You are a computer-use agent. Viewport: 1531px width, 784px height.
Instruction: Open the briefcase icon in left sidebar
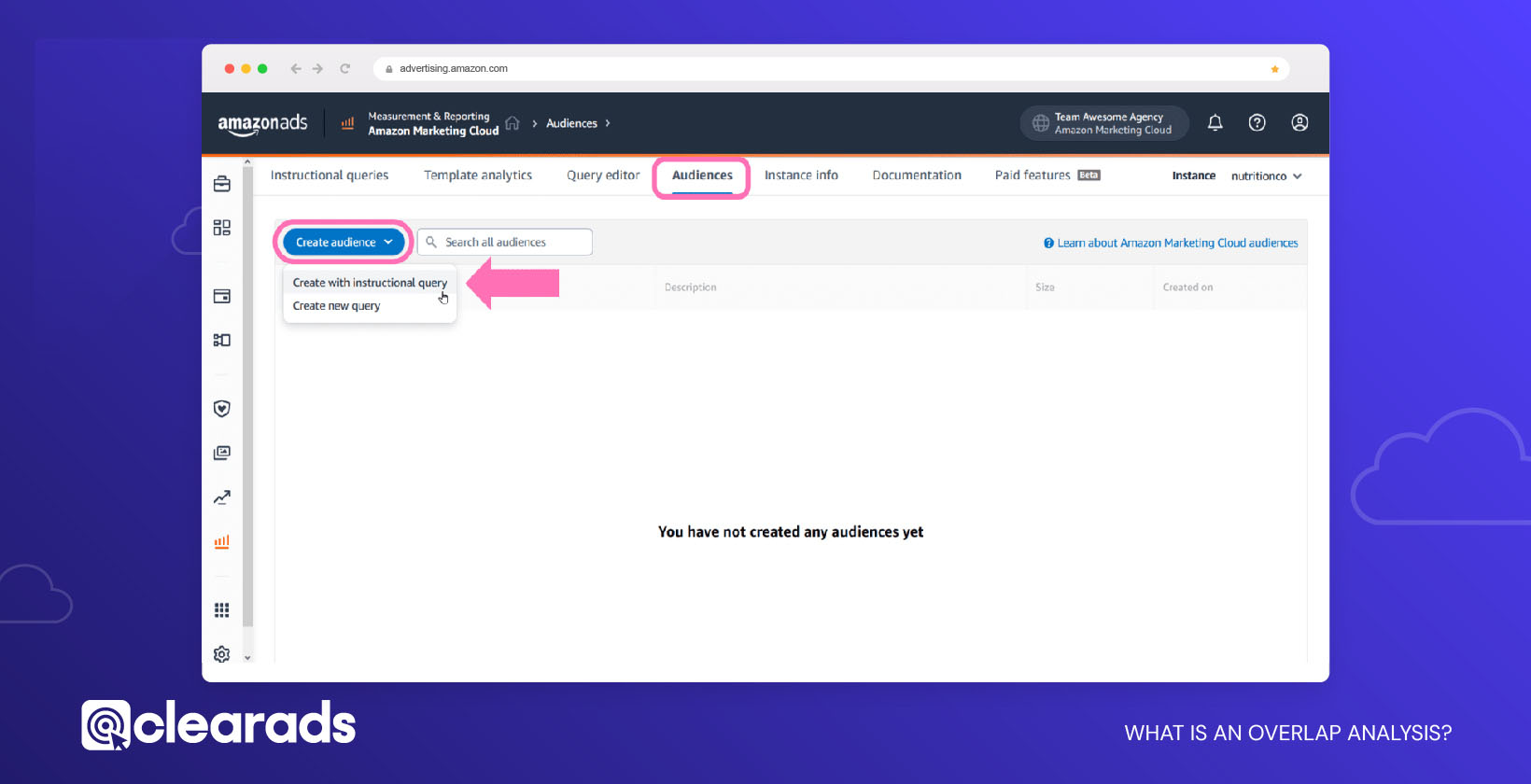click(x=221, y=184)
